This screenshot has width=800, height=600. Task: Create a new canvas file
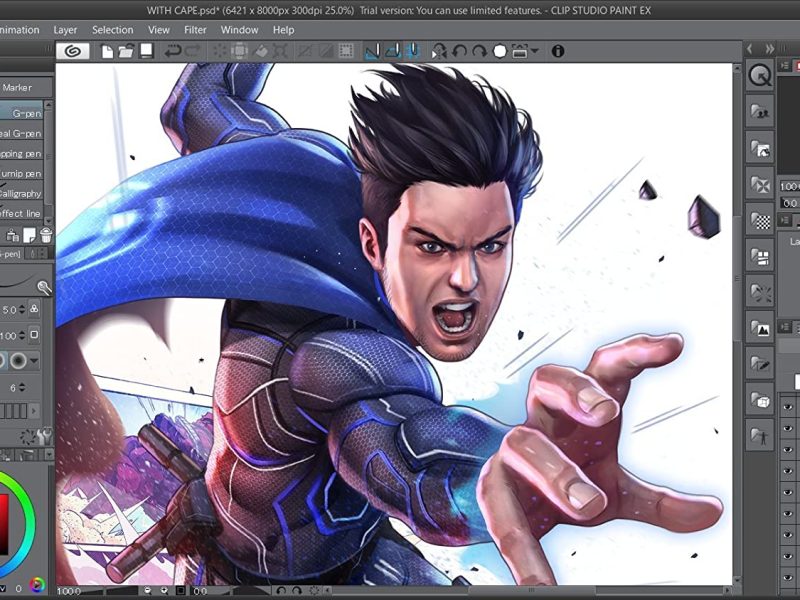[x=107, y=51]
